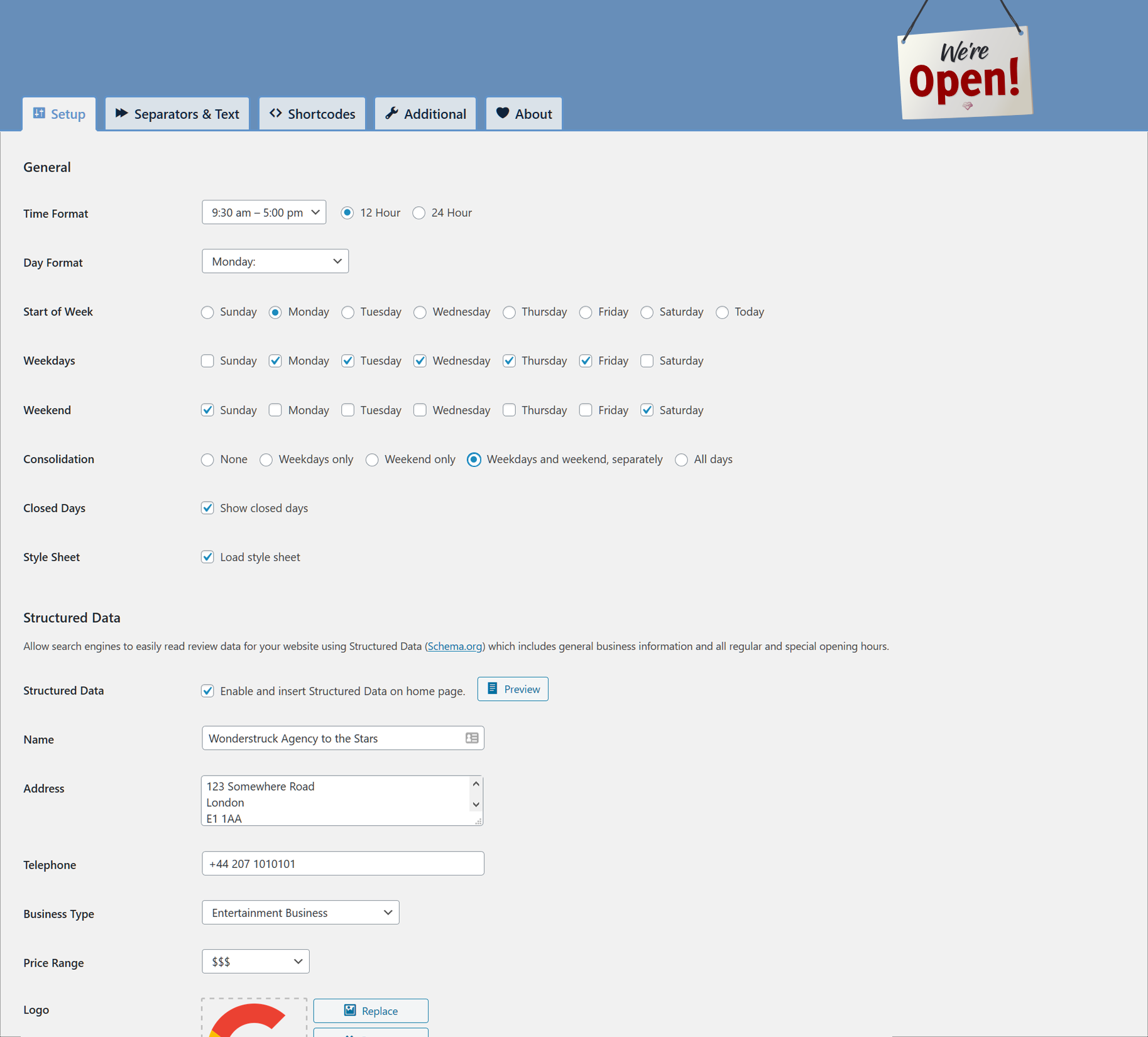
Task: Toggle Load style sheet checkbox
Action: click(x=207, y=557)
